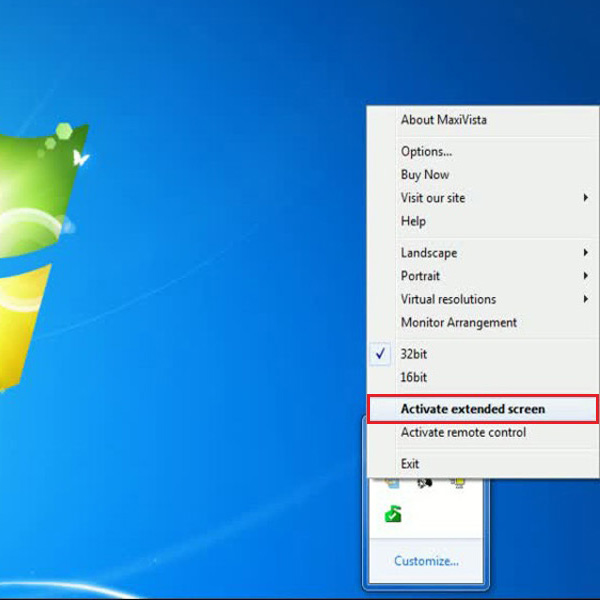The height and width of the screenshot is (600, 600).
Task: Expand the Visit our site submenu
Action: pyautogui.click(x=483, y=198)
